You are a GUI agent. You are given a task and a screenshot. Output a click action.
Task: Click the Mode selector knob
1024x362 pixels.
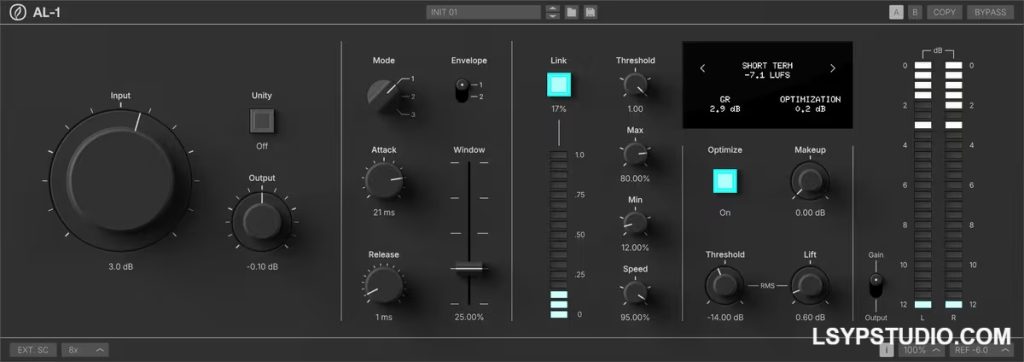[384, 96]
